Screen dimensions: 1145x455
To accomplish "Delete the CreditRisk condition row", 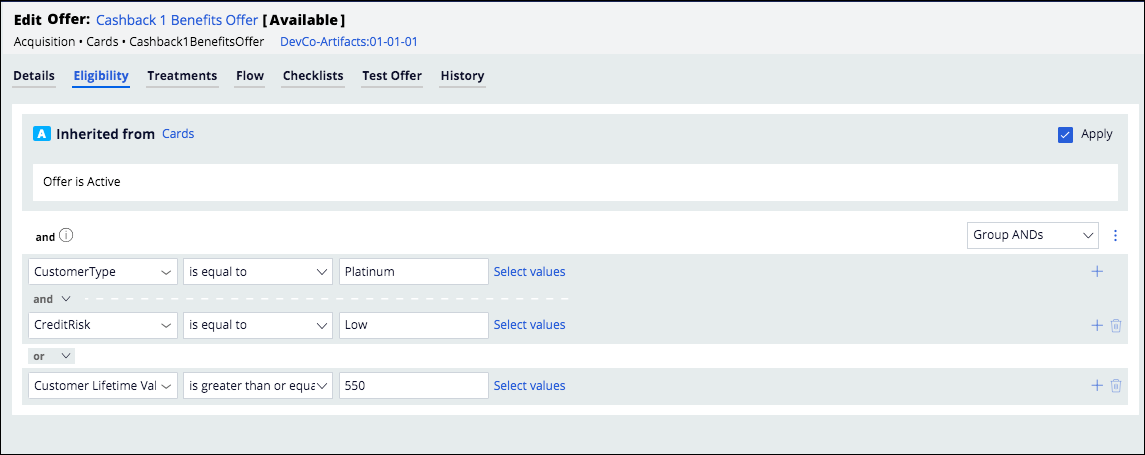I will click(x=1116, y=325).
